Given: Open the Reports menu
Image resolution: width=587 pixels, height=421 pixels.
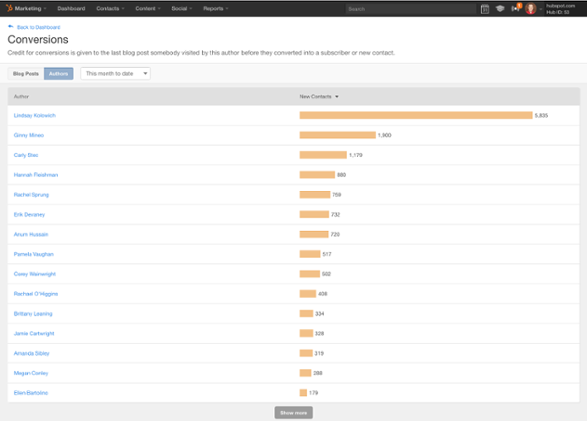Looking at the screenshot, I should 216,8.
